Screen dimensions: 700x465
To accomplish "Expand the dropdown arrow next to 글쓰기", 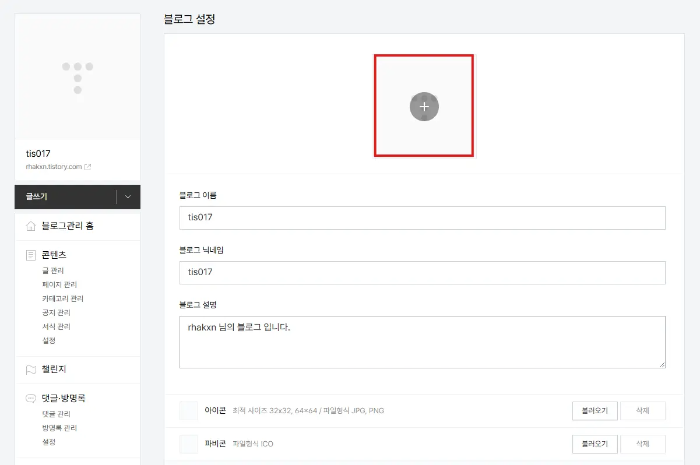I will (x=128, y=197).
